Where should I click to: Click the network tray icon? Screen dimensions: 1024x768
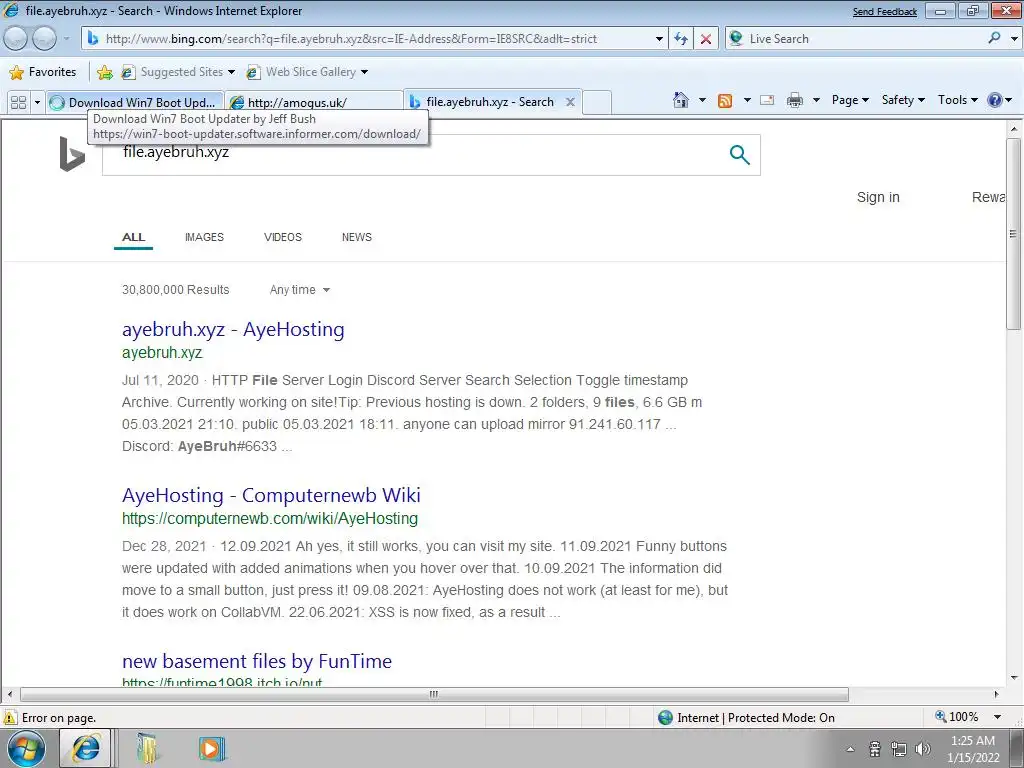coord(899,748)
